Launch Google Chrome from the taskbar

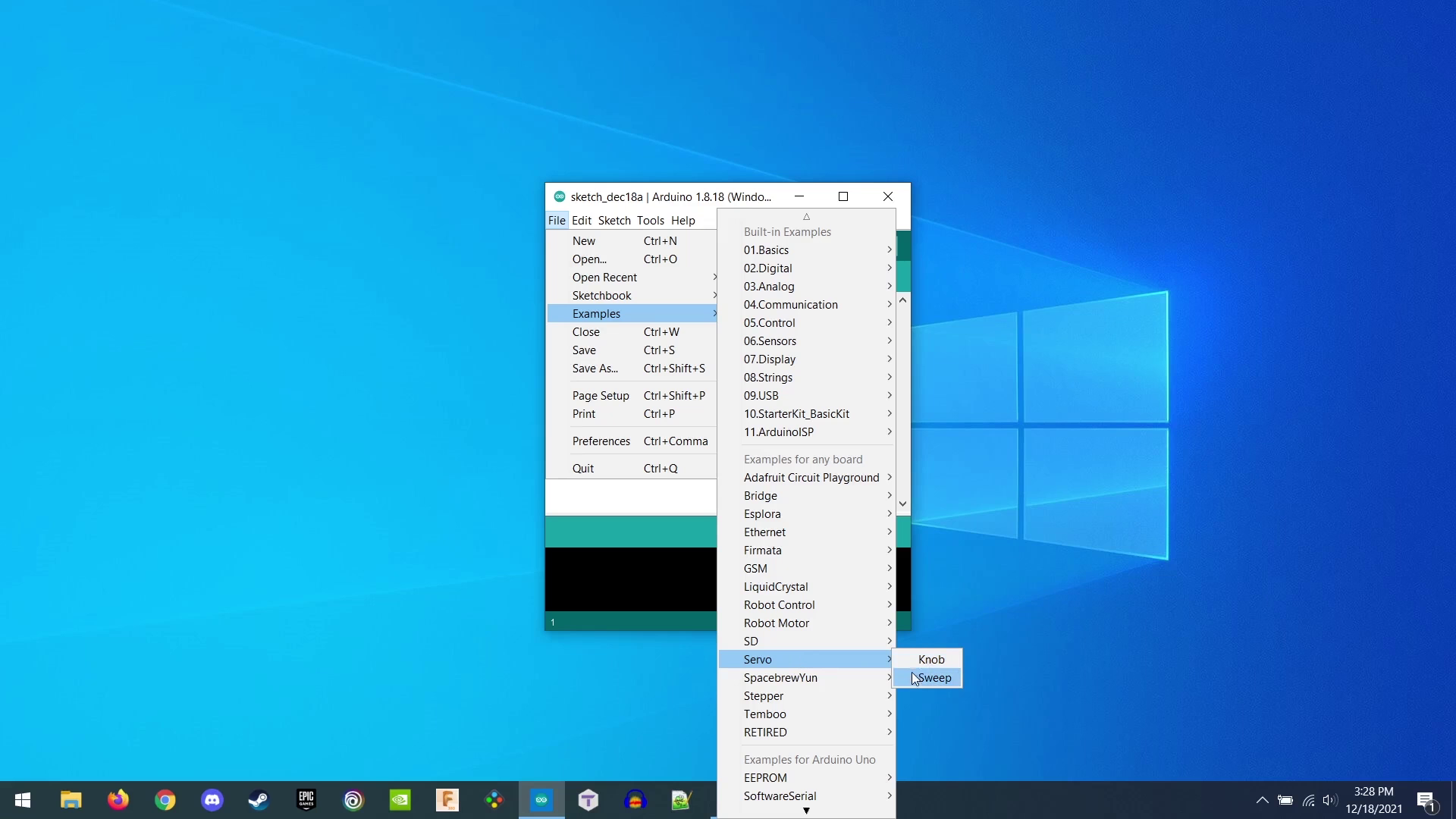point(165,800)
